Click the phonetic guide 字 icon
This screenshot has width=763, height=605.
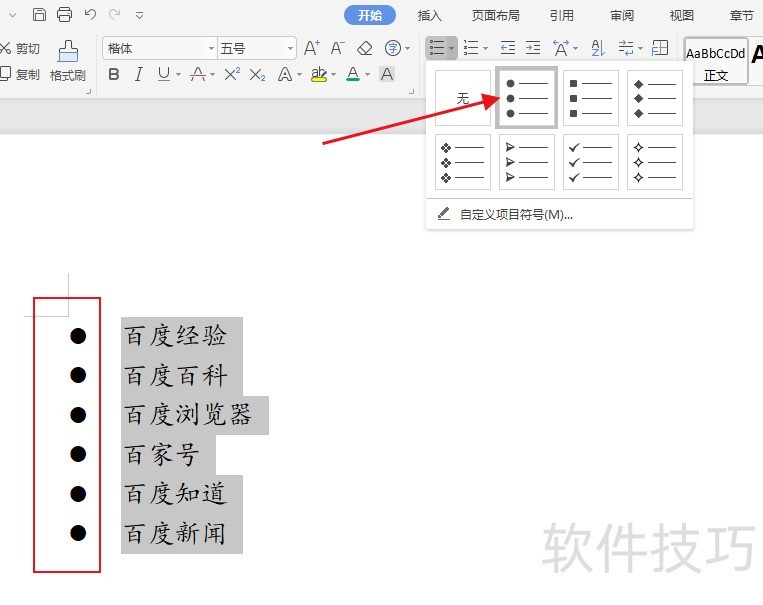tap(393, 48)
